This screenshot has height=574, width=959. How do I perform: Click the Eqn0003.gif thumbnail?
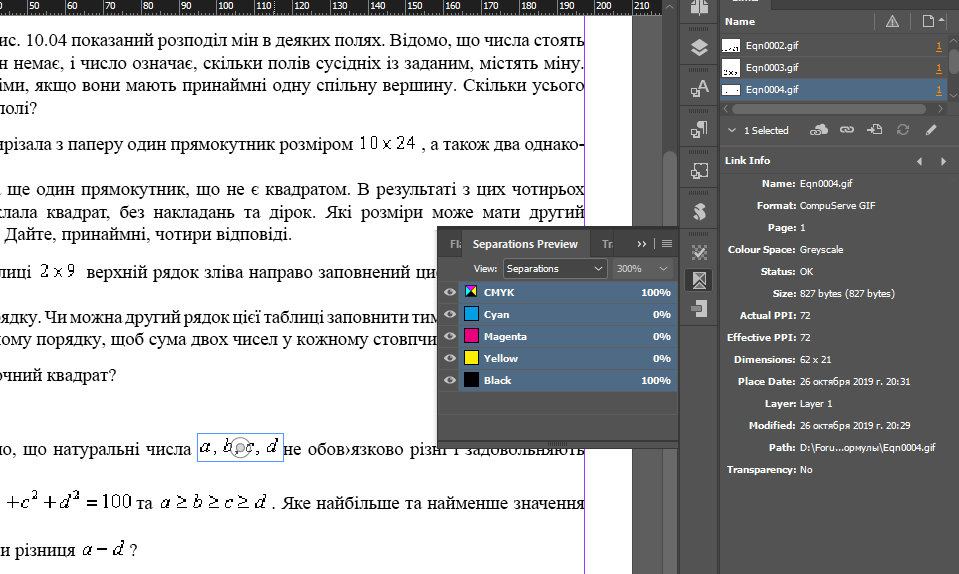(731, 68)
